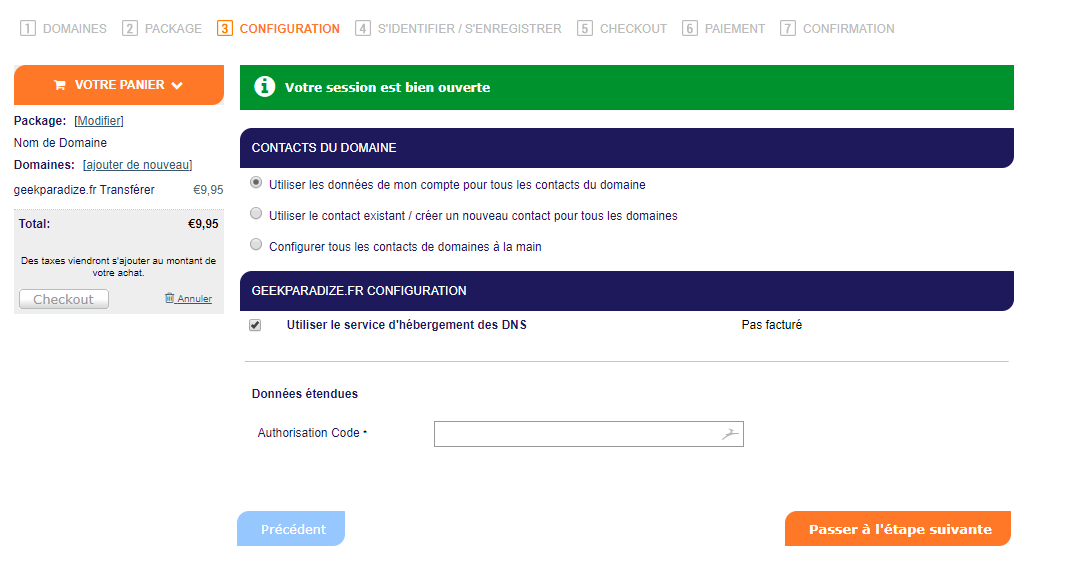The image size is (1067, 575).
Task: Click the key icon in Authorisation Code field
Action: coord(730,434)
